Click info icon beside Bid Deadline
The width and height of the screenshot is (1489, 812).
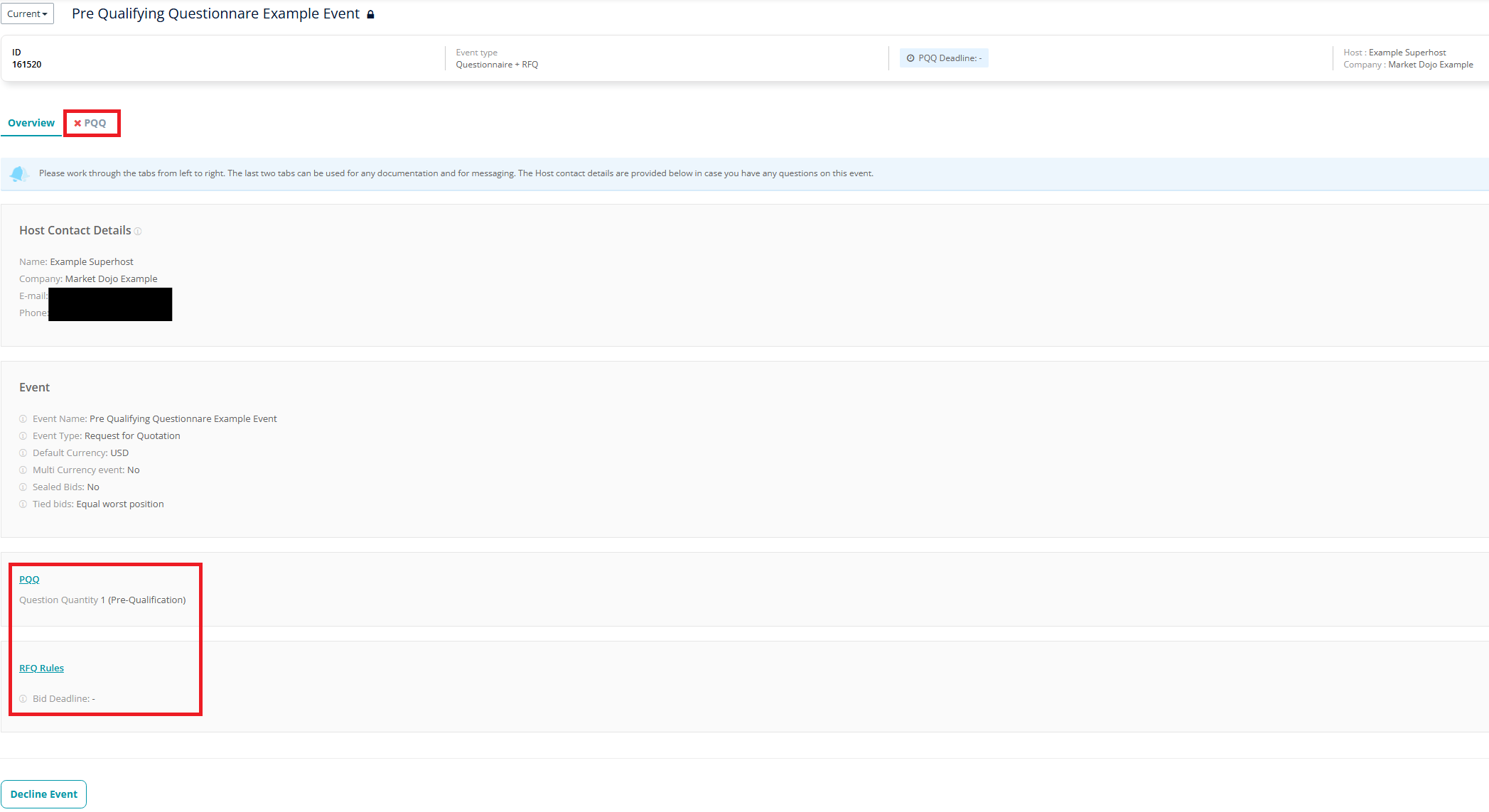point(23,699)
